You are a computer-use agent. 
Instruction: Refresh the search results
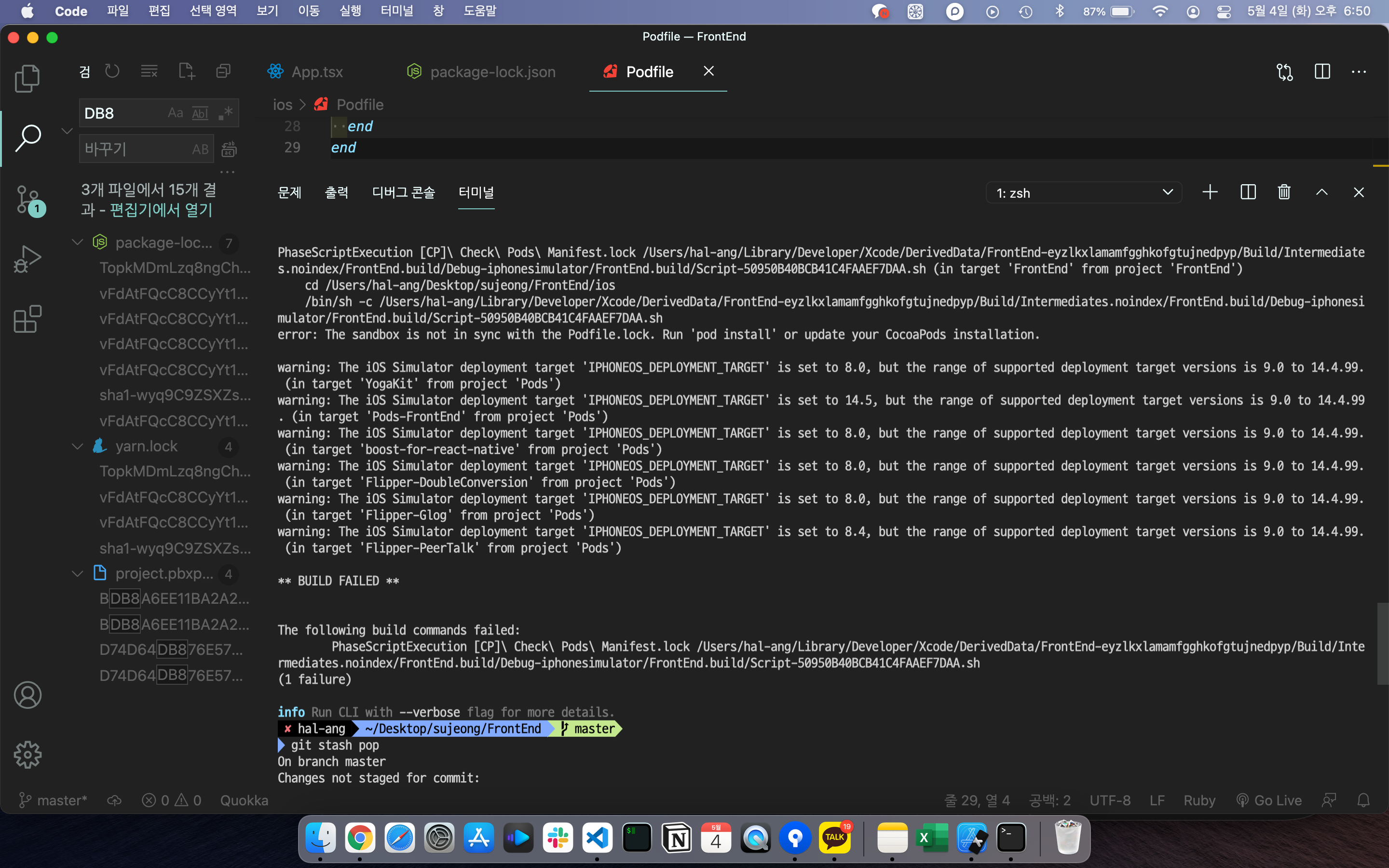tap(112, 71)
